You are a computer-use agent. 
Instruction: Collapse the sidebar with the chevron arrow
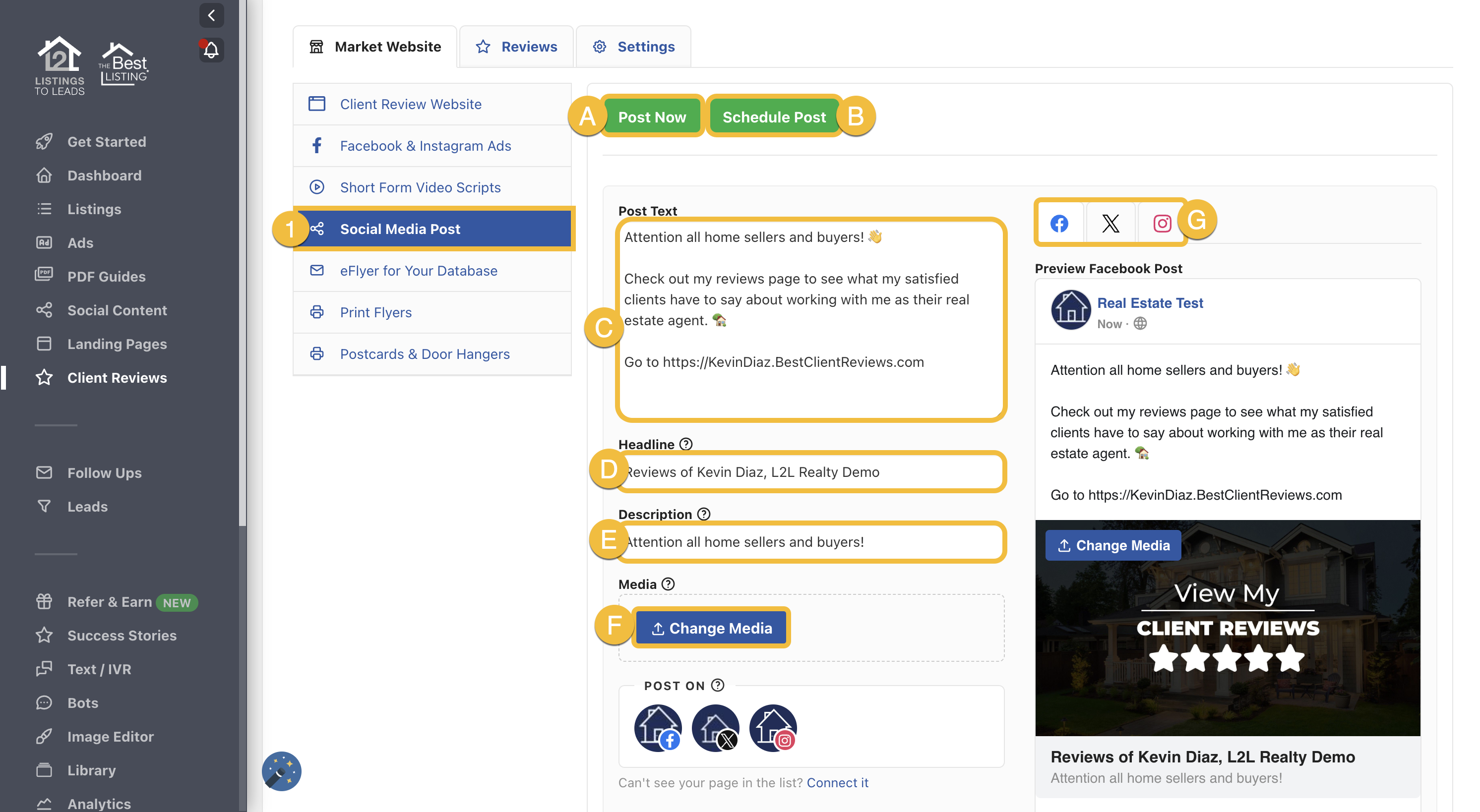pyautogui.click(x=211, y=15)
